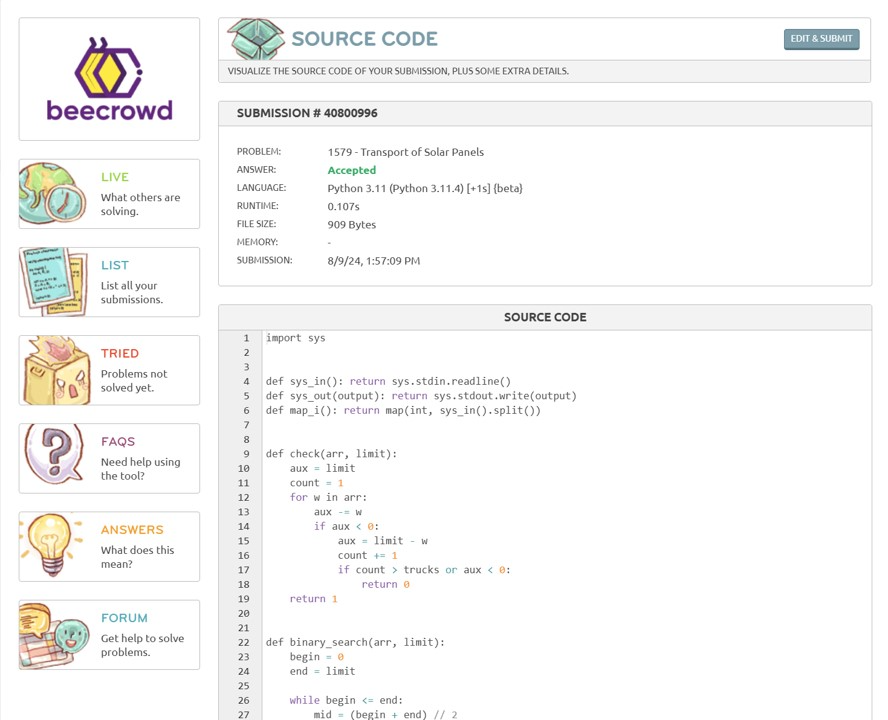Click the green Accepted answer status
The image size is (888, 720).
tap(351, 170)
